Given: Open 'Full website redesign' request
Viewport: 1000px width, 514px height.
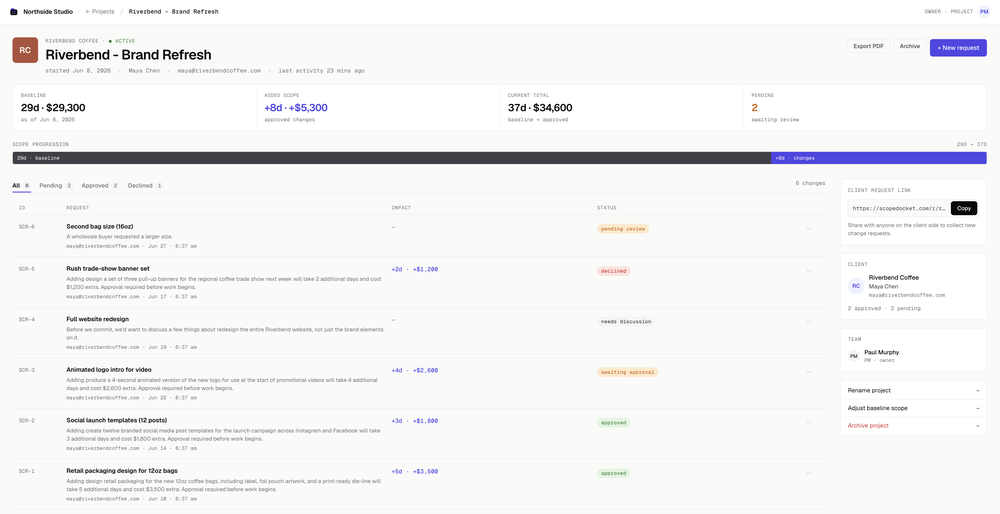Looking at the screenshot, I should pos(98,319).
